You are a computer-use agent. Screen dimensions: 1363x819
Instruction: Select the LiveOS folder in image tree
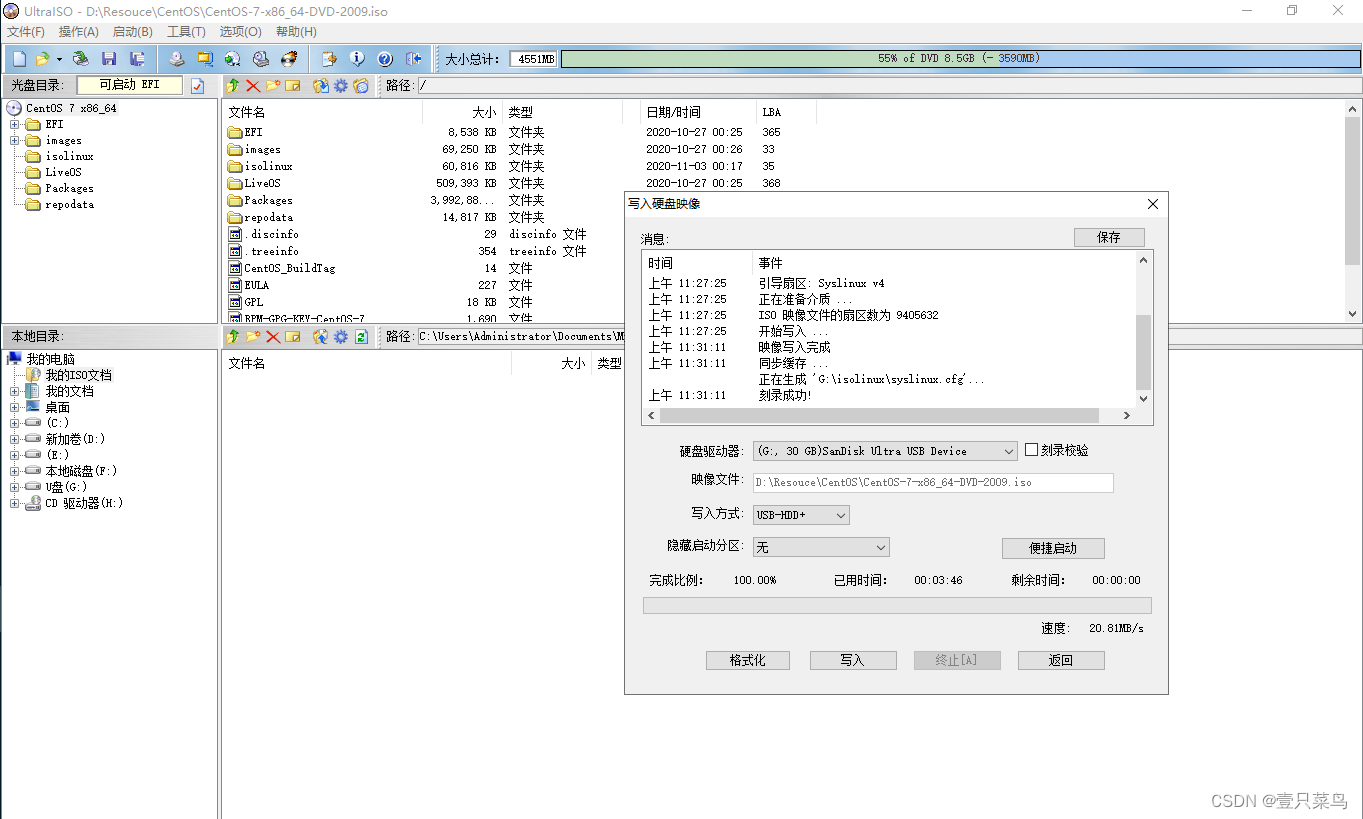click(x=63, y=173)
